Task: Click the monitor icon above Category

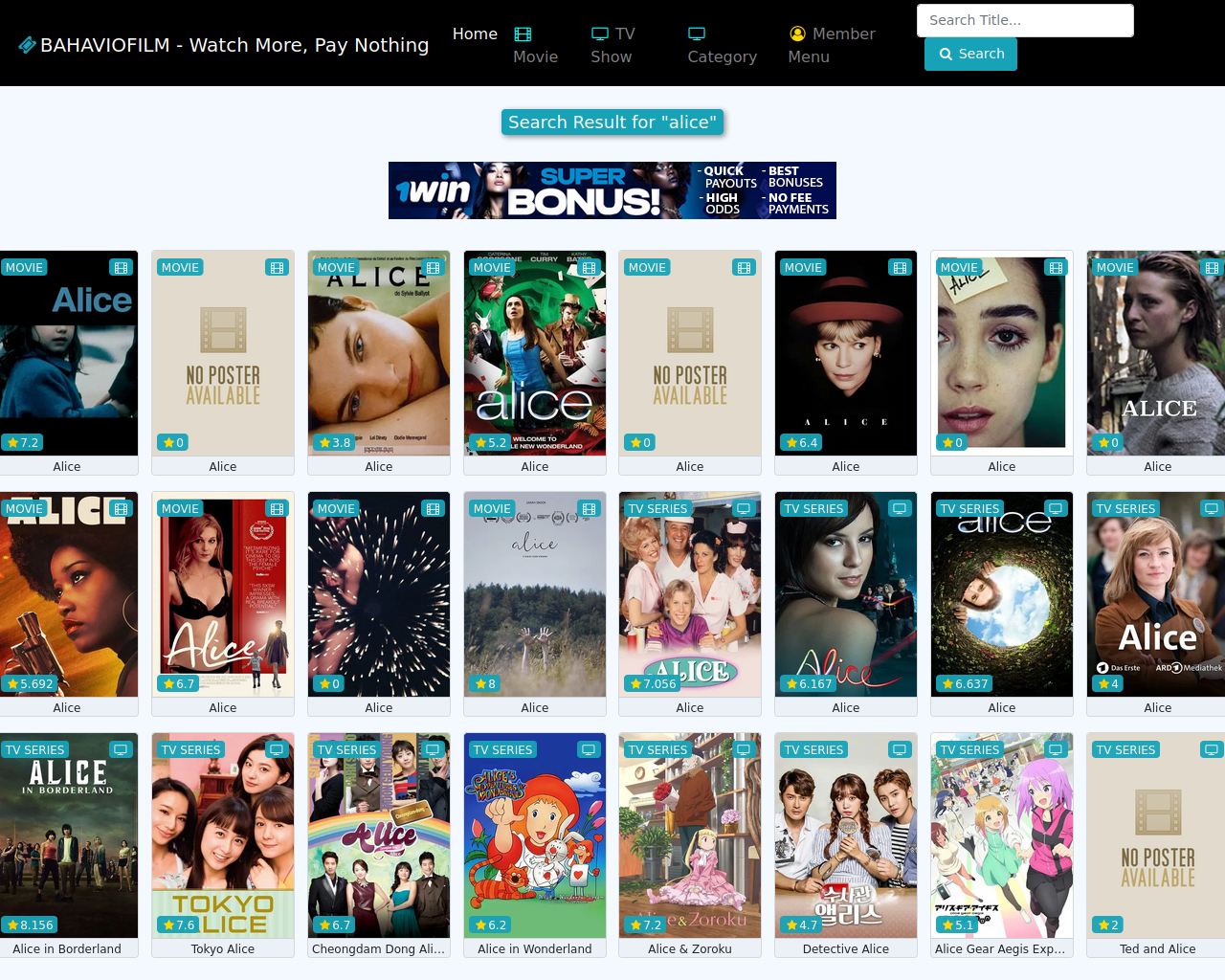Action: point(697,33)
